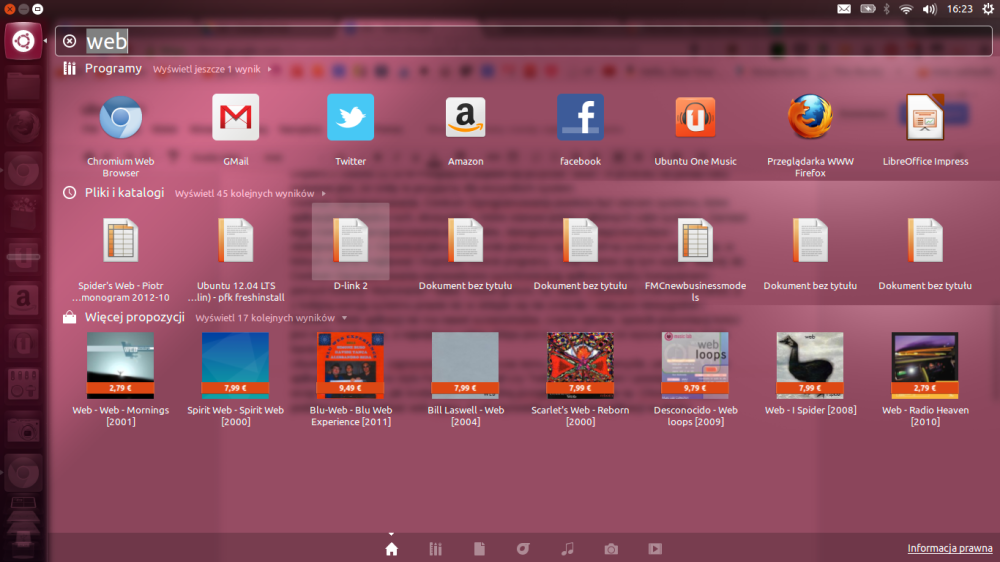This screenshot has width=1000, height=562.
Task: Open the Twitter app icon
Action: click(351, 117)
